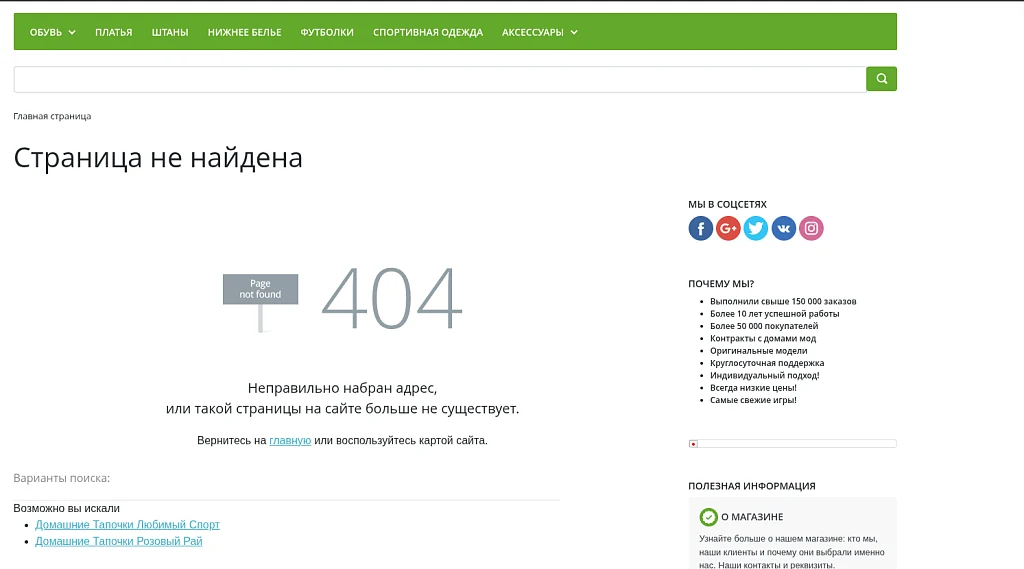Open the VK social icon

[784, 229]
